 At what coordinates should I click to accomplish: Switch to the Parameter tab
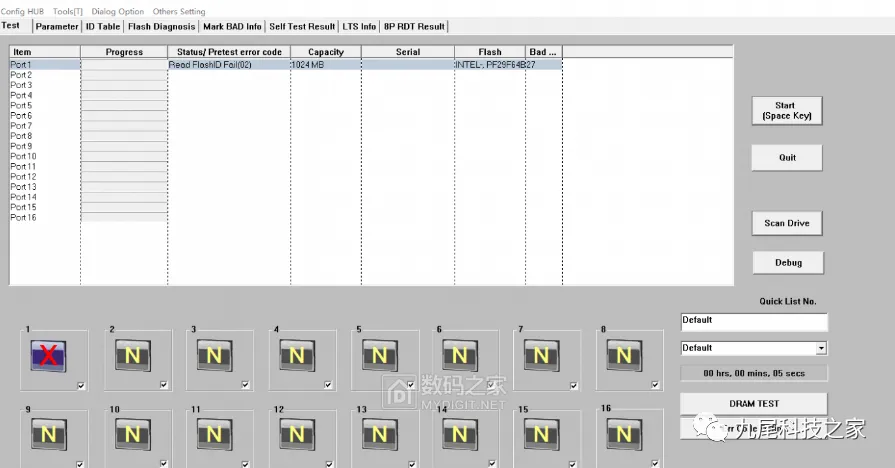click(x=57, y=26)
